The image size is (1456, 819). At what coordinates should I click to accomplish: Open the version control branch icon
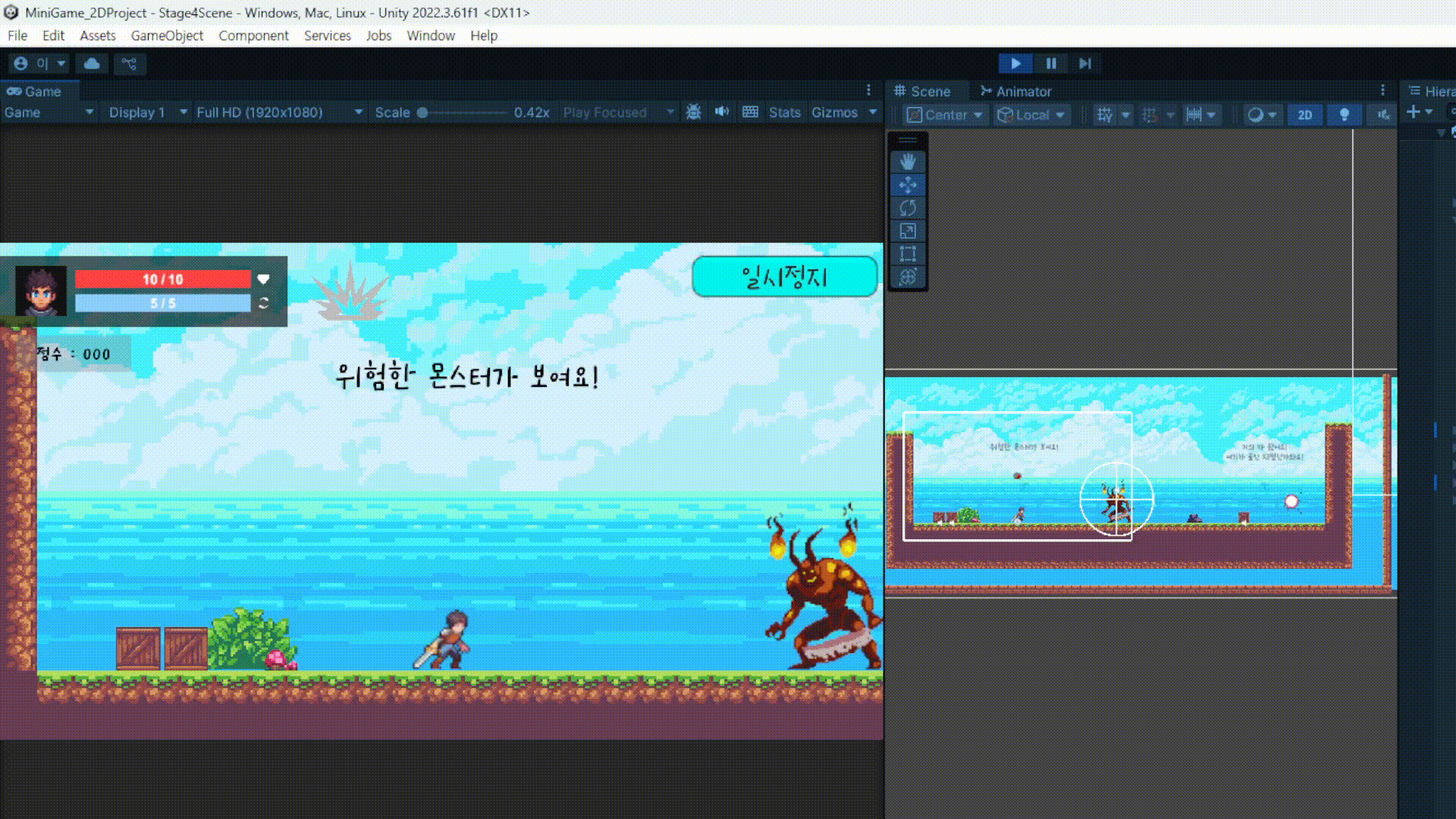pos(130,64)
